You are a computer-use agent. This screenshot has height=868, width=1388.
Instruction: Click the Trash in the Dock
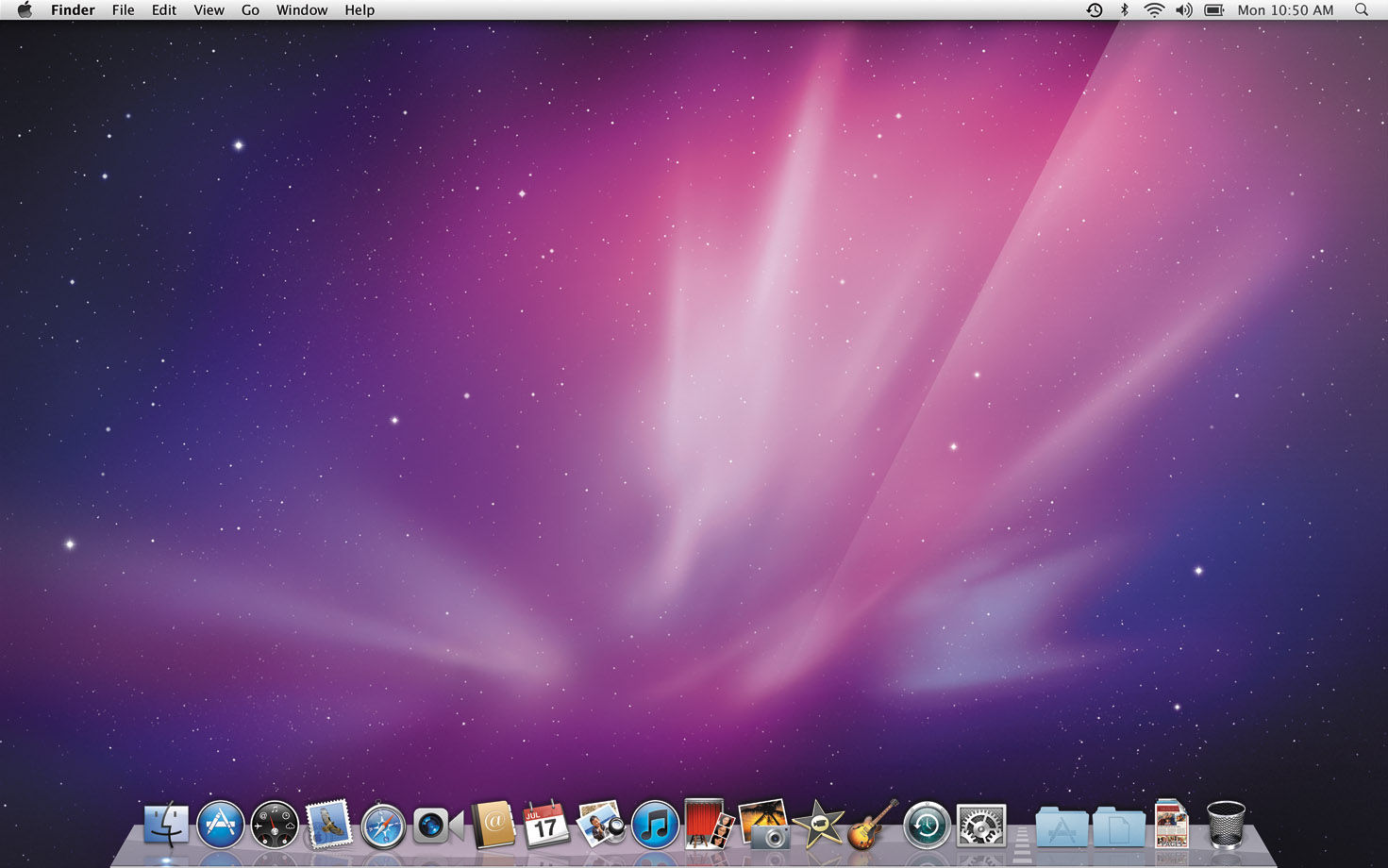pos(1225,826)
